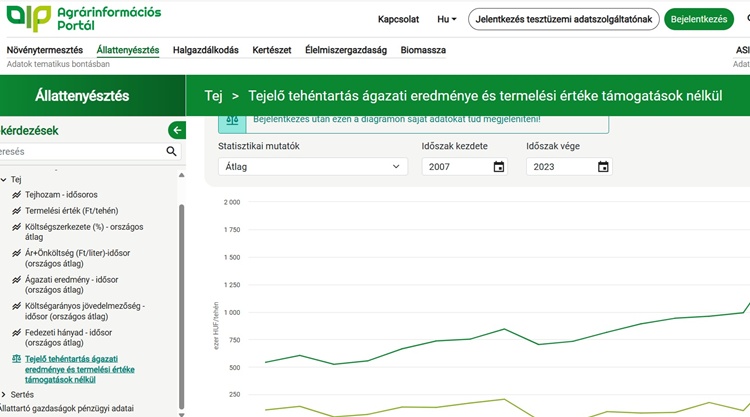
Task: Open the calendar picker for Időszak kezdete
Action: click(x=499, y=167)
